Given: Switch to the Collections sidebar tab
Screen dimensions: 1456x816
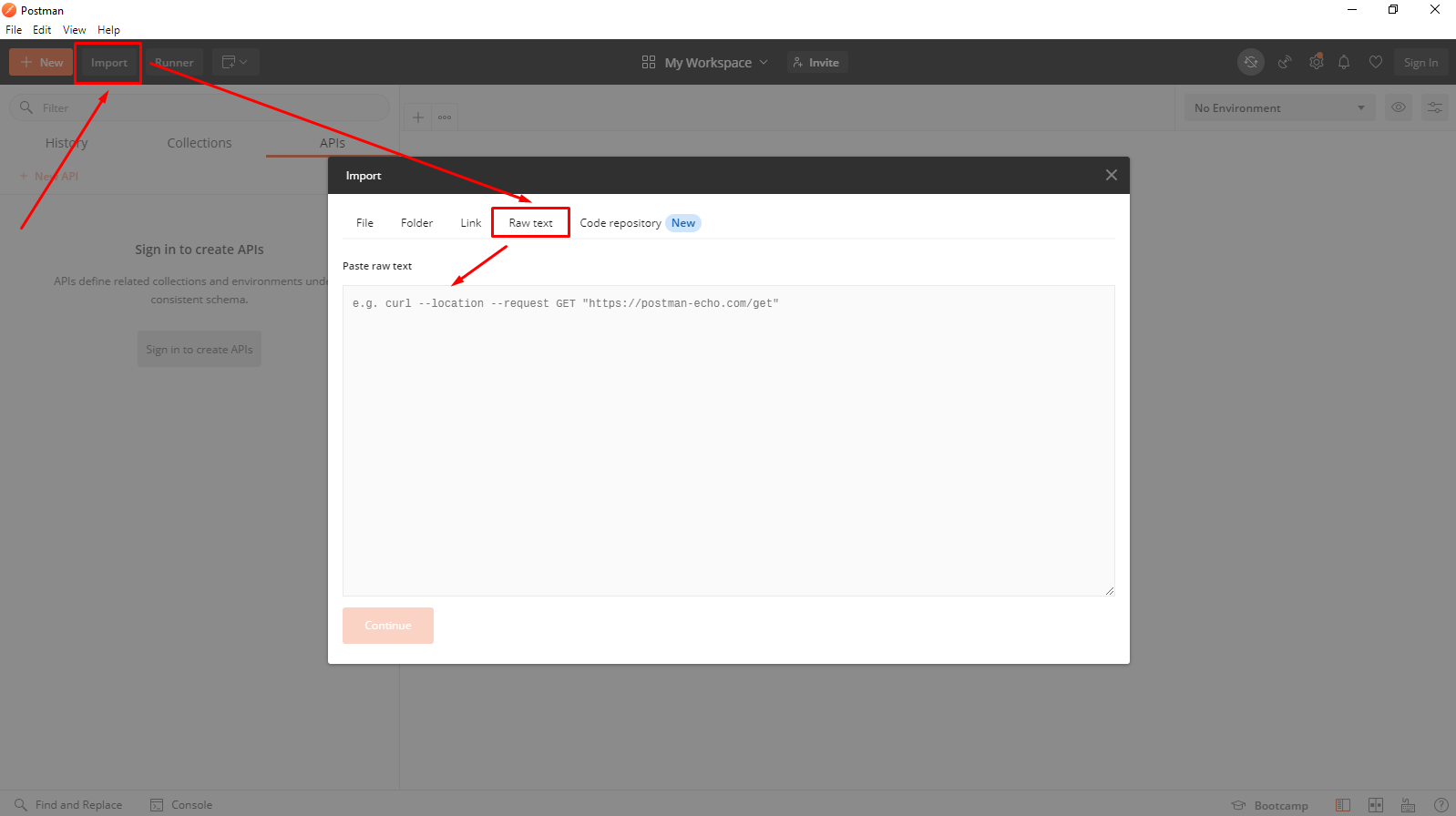Looking at the screenshot, I should point(200,143).
